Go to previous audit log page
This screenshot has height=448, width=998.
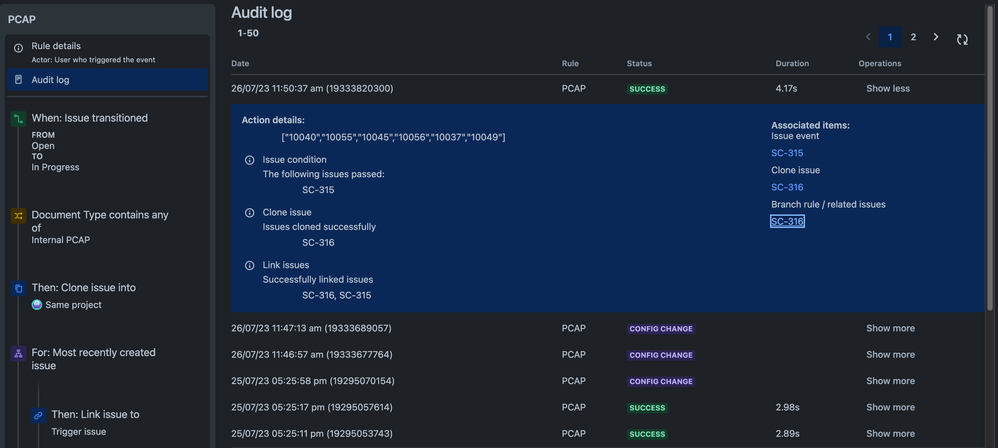point(868,37)
